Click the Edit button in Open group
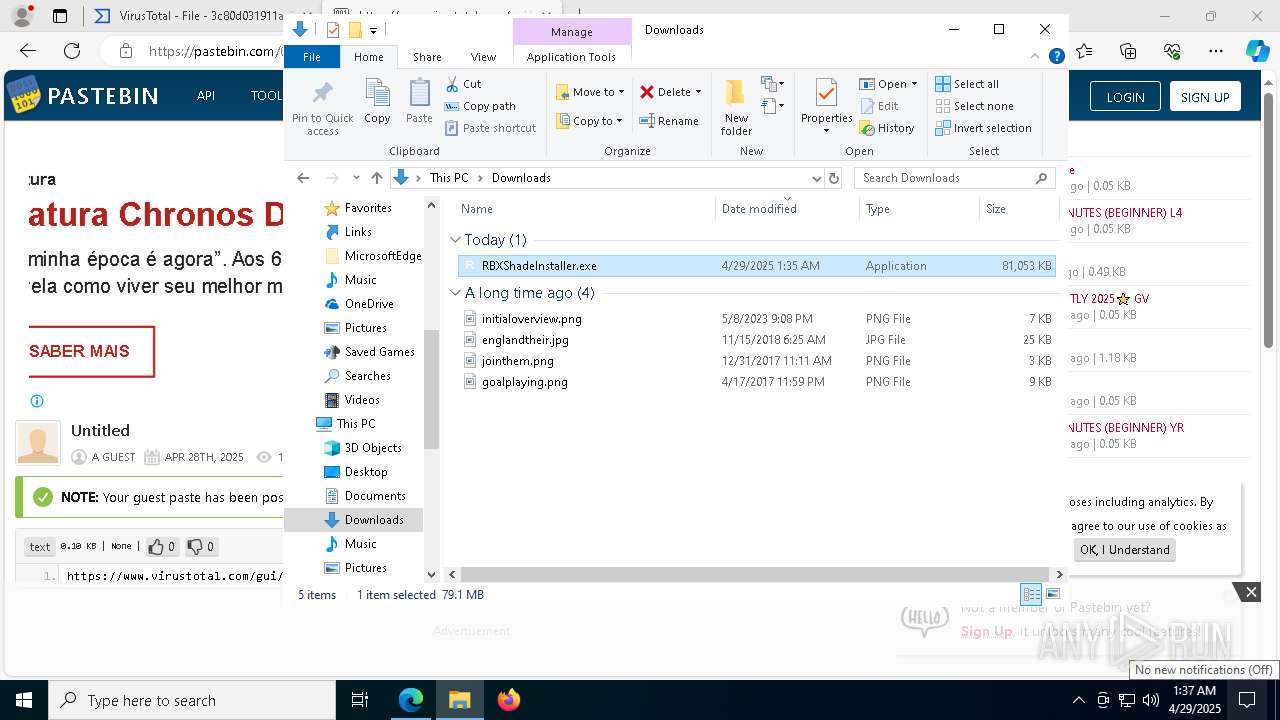 tap(879, 106)
